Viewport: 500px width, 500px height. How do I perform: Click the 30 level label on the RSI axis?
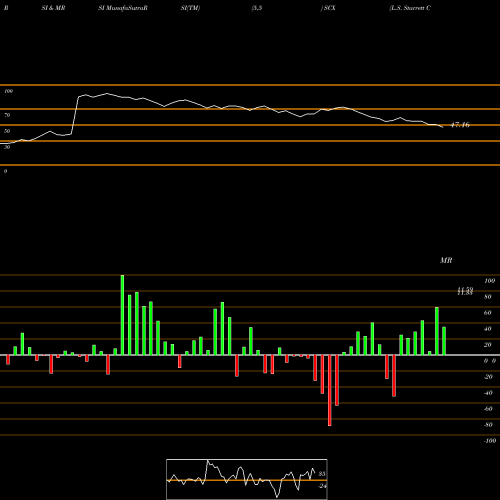pyautogui.click(x=7, y=147)
